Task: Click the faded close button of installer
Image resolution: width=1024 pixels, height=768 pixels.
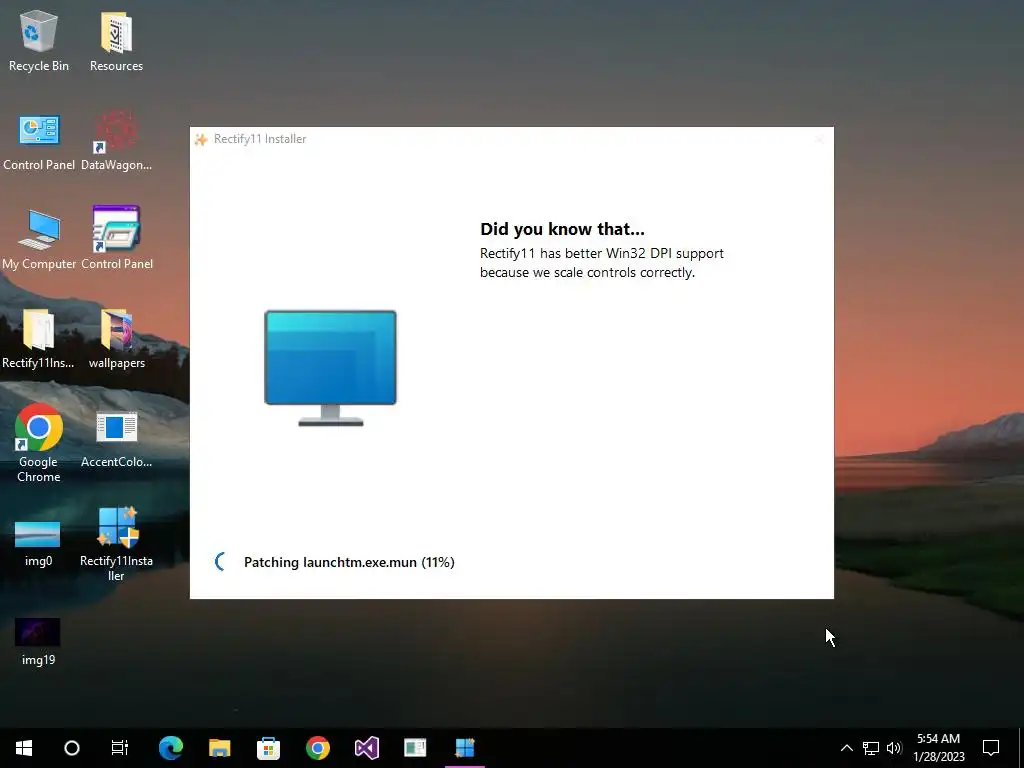Action: 819,139
